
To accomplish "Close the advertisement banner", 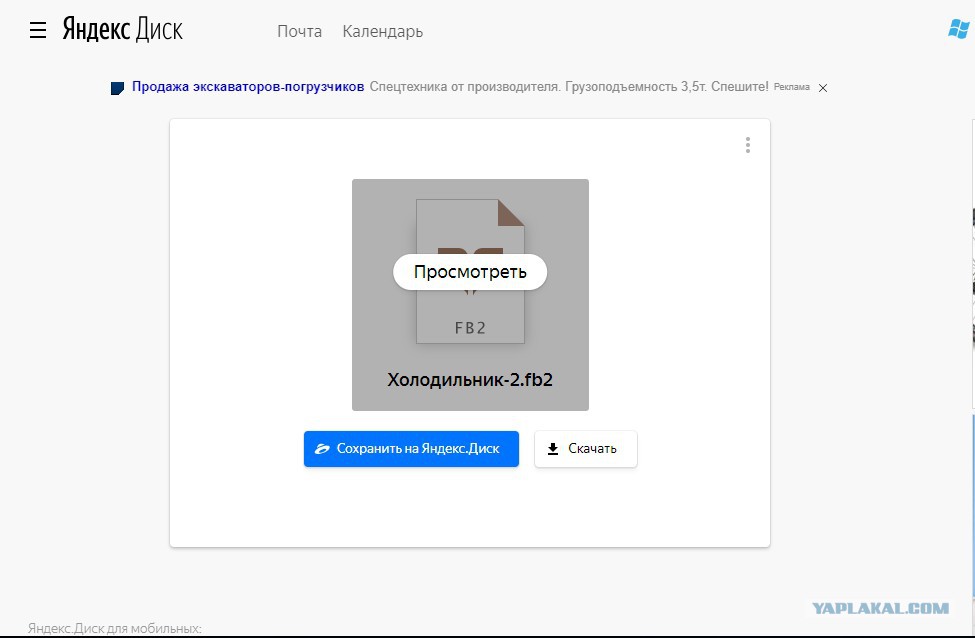I will tap(823, 88).
